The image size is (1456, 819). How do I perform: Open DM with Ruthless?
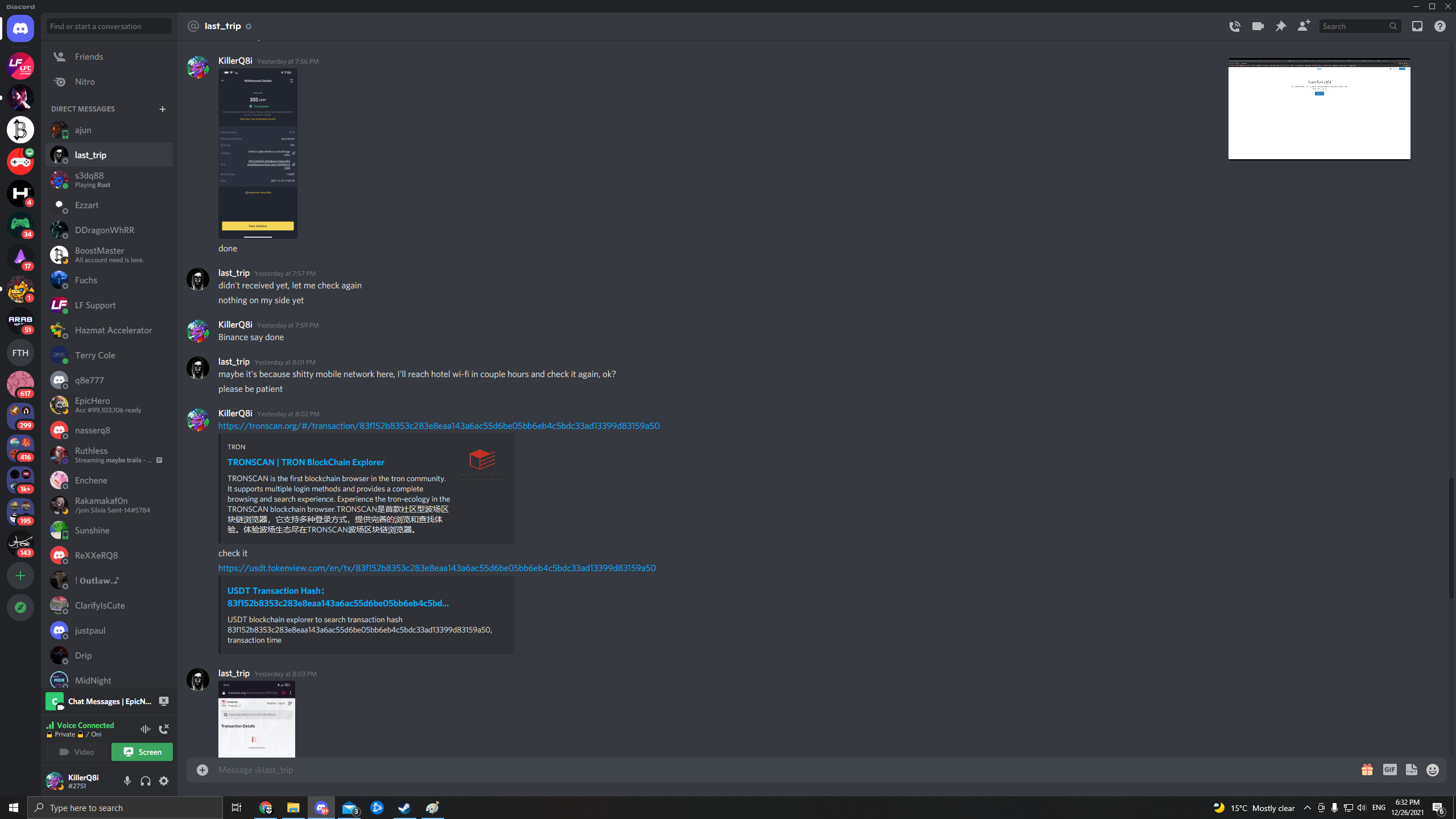[x=109, y=455]
